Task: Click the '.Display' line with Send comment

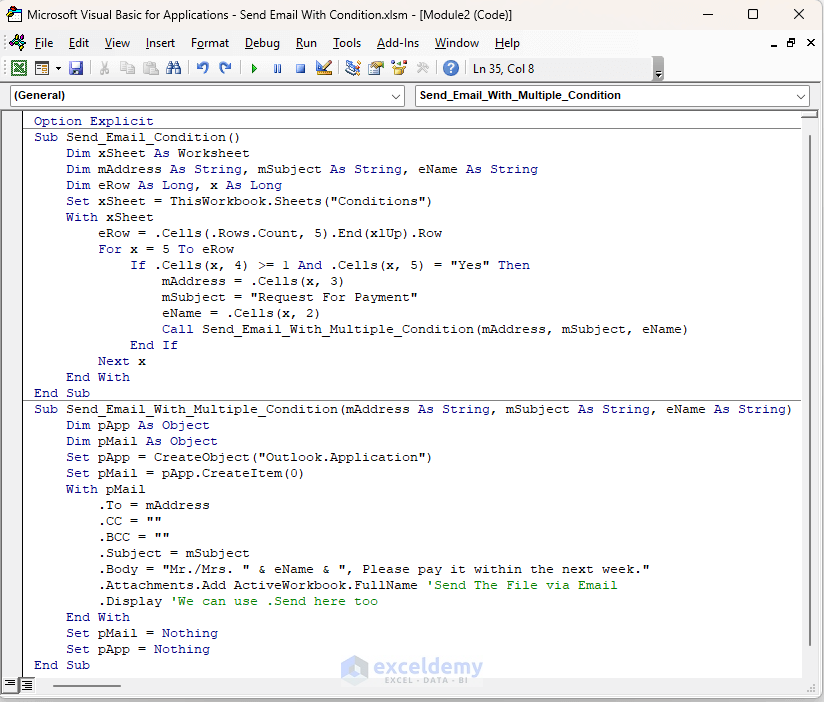Action: tap(238, 602)
